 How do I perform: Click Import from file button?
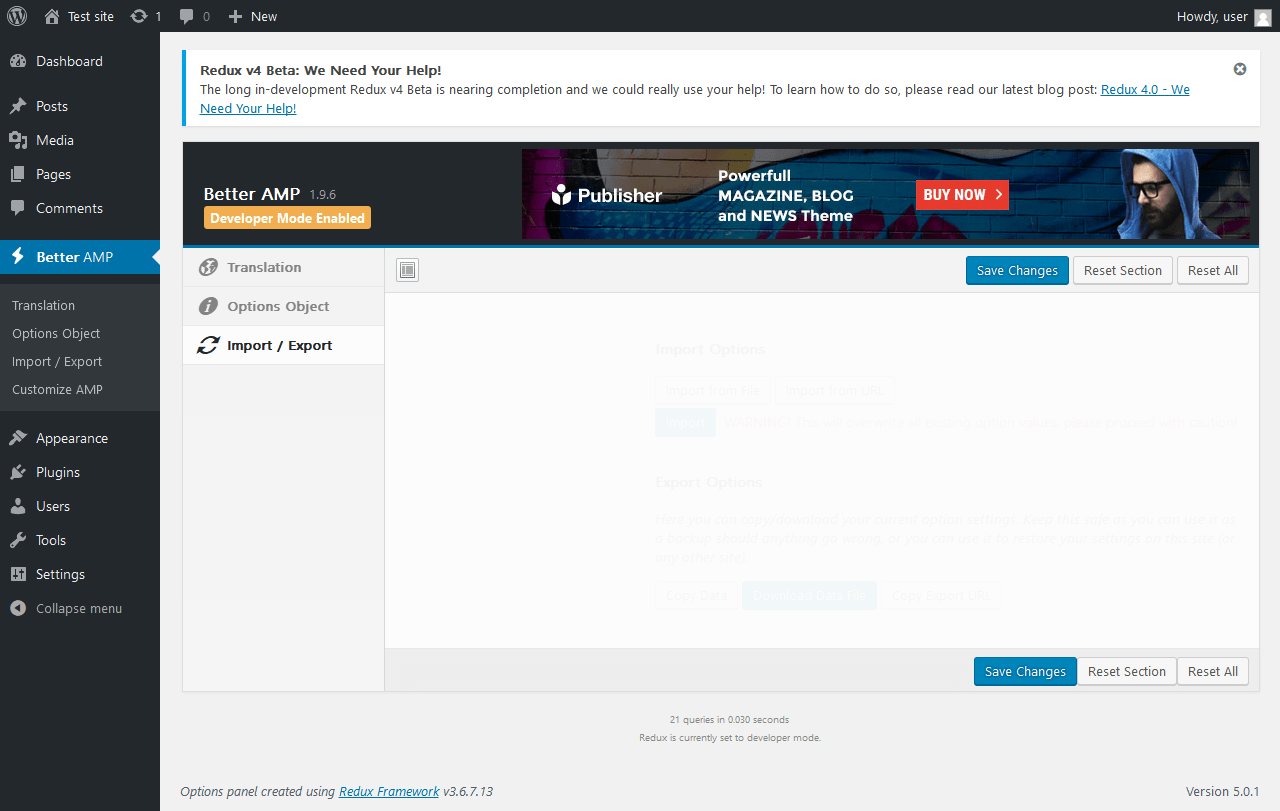(x=713, y=390)
